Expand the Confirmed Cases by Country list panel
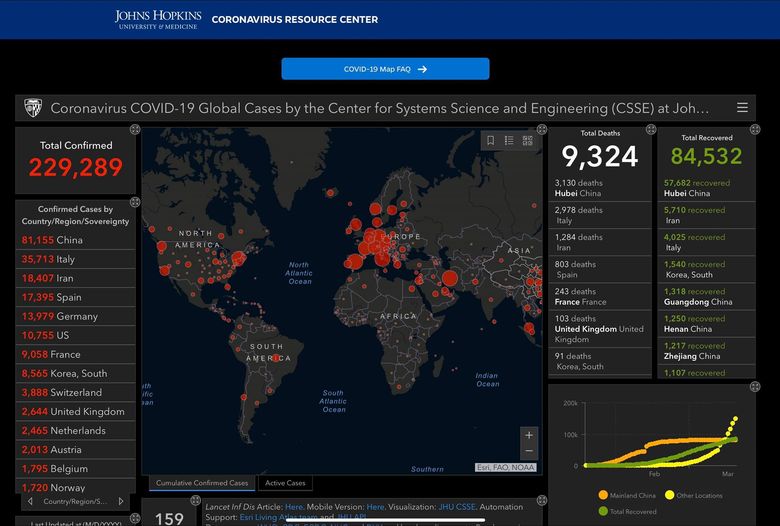The height and width of the screenshot is (526, 780). [x=135, y=202]
